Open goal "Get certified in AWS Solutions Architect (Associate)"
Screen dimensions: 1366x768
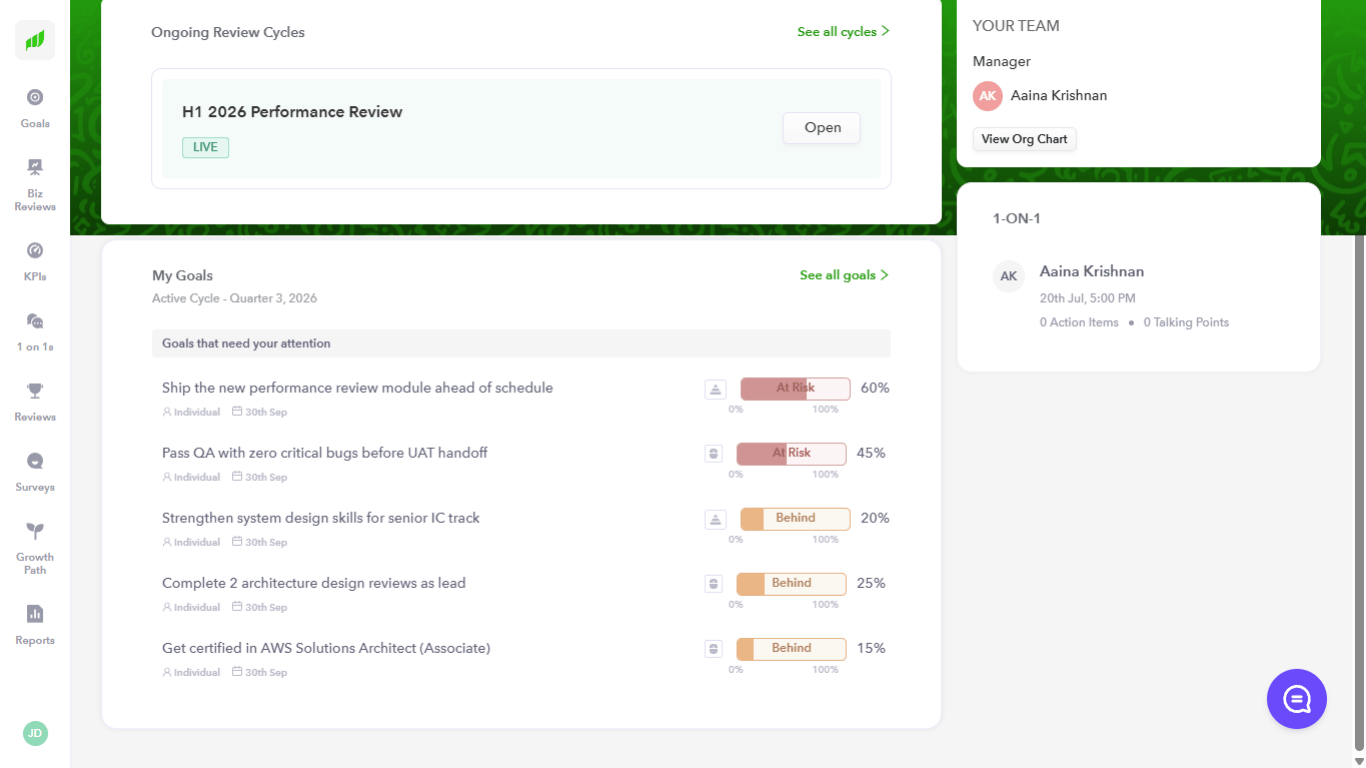tap(326, 648)
